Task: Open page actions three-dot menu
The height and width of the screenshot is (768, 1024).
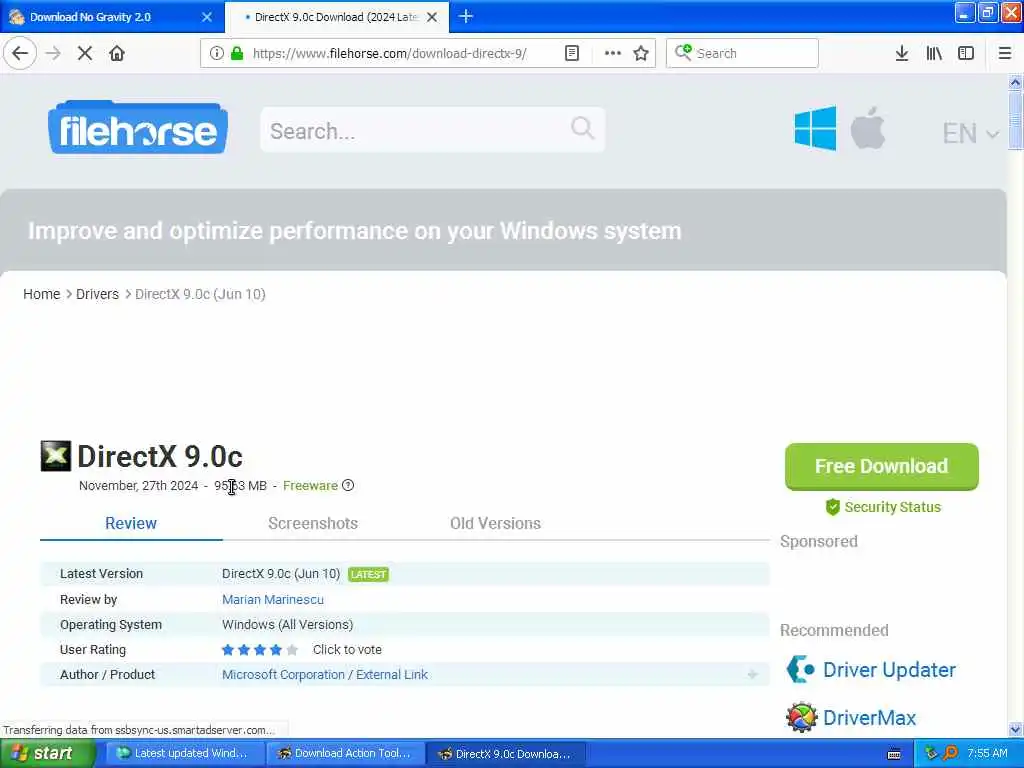Action: 613,53
